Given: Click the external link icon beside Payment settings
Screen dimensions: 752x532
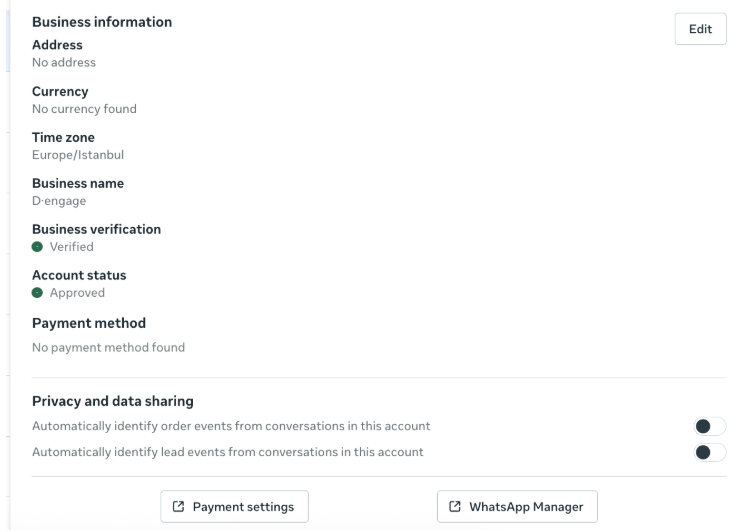Looking at the screenshot, I should (x=178, y=507).
